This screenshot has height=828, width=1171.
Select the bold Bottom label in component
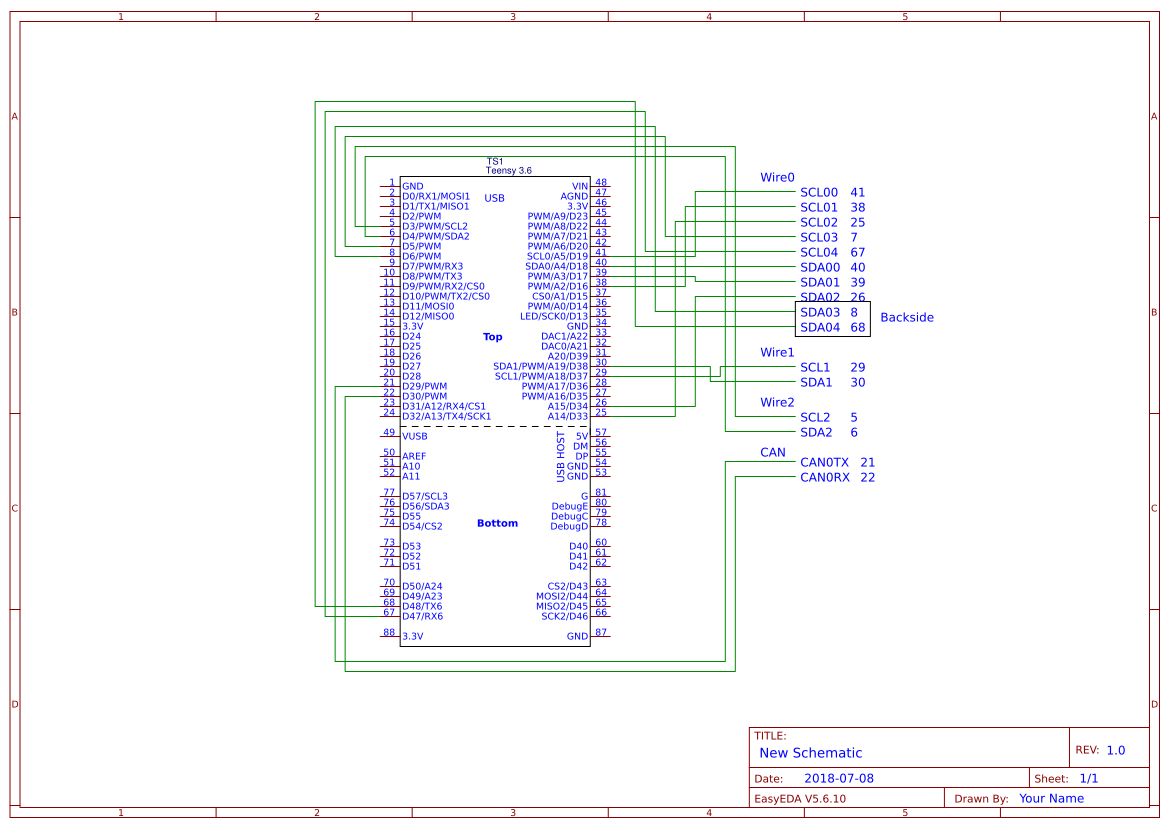[x=497, y=523]
